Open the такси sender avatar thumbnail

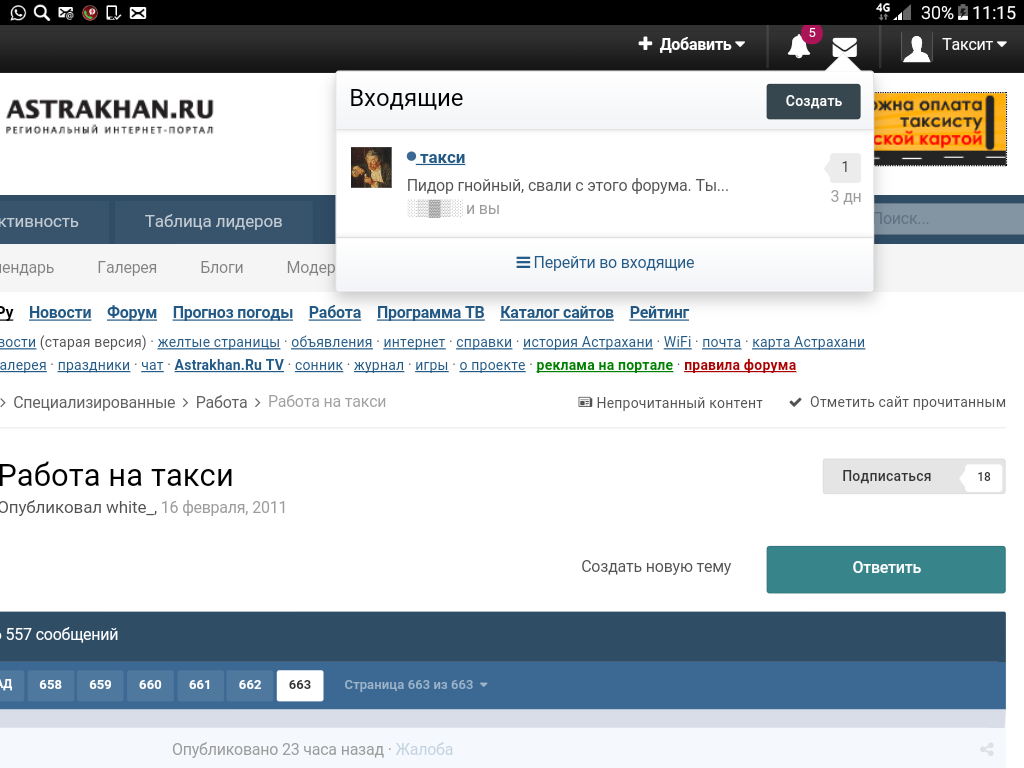pyautogui.click(x=371, y=167)
